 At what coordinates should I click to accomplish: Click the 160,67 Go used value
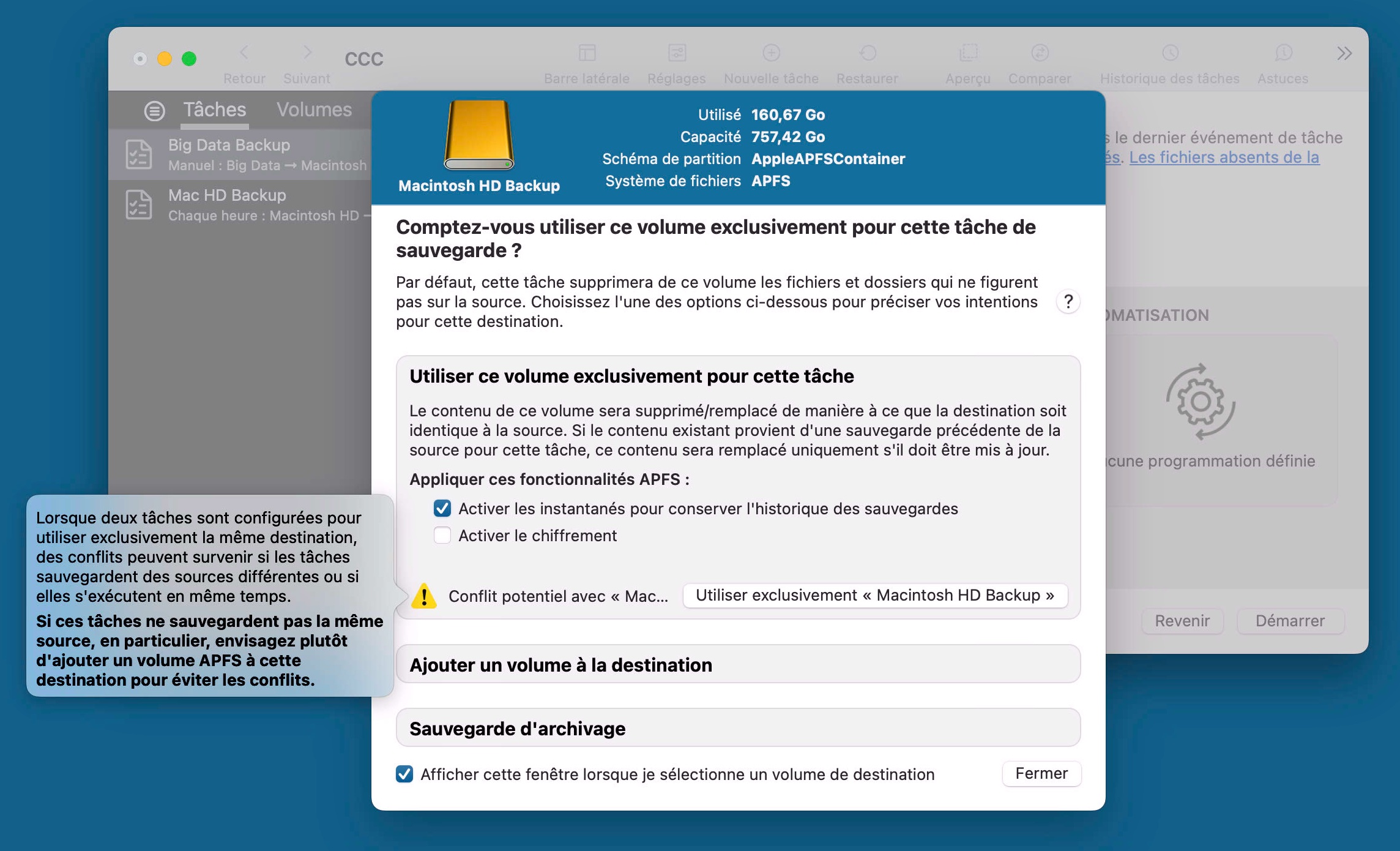click(788, 114)
